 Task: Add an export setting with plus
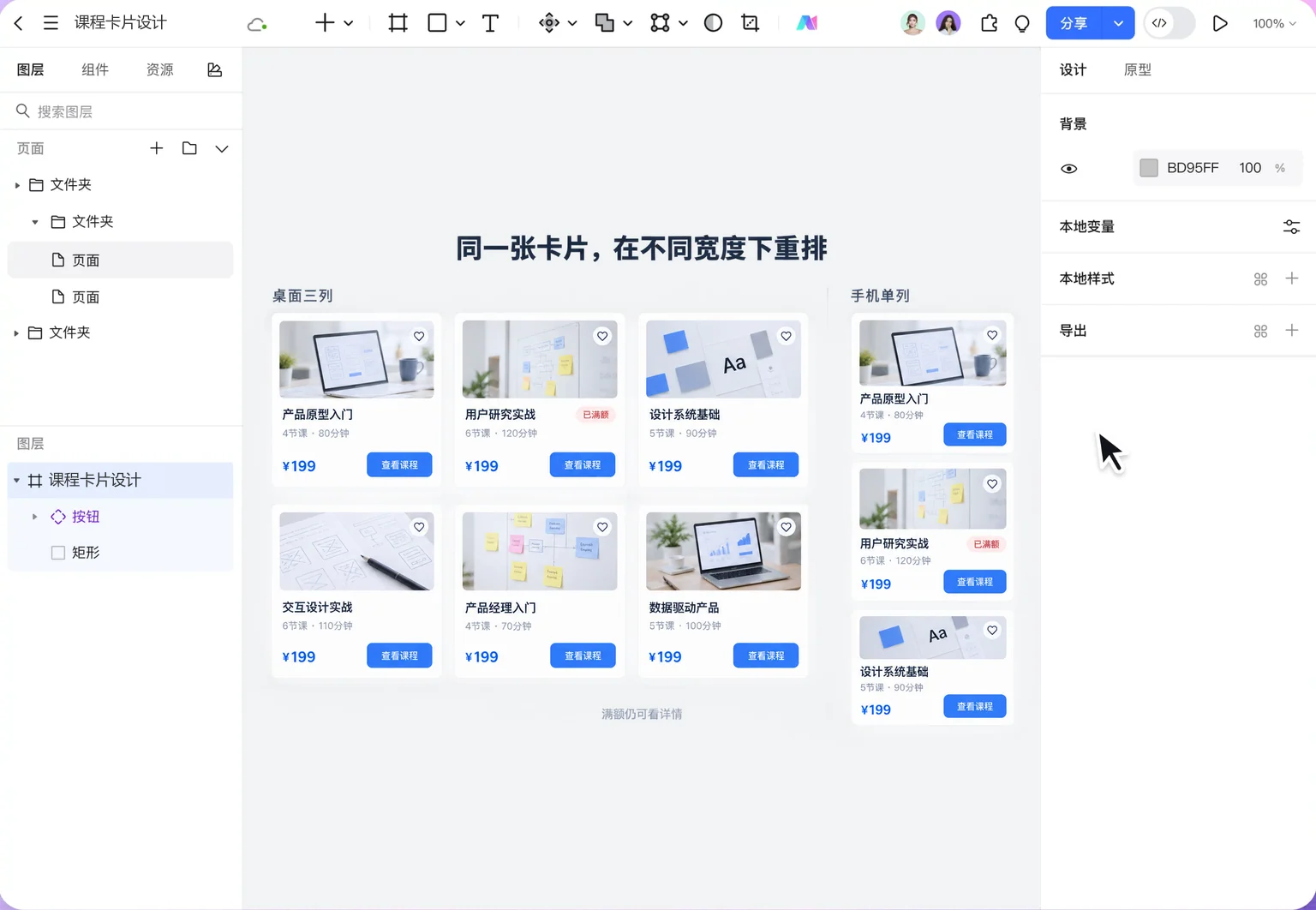coord(1292,331)
